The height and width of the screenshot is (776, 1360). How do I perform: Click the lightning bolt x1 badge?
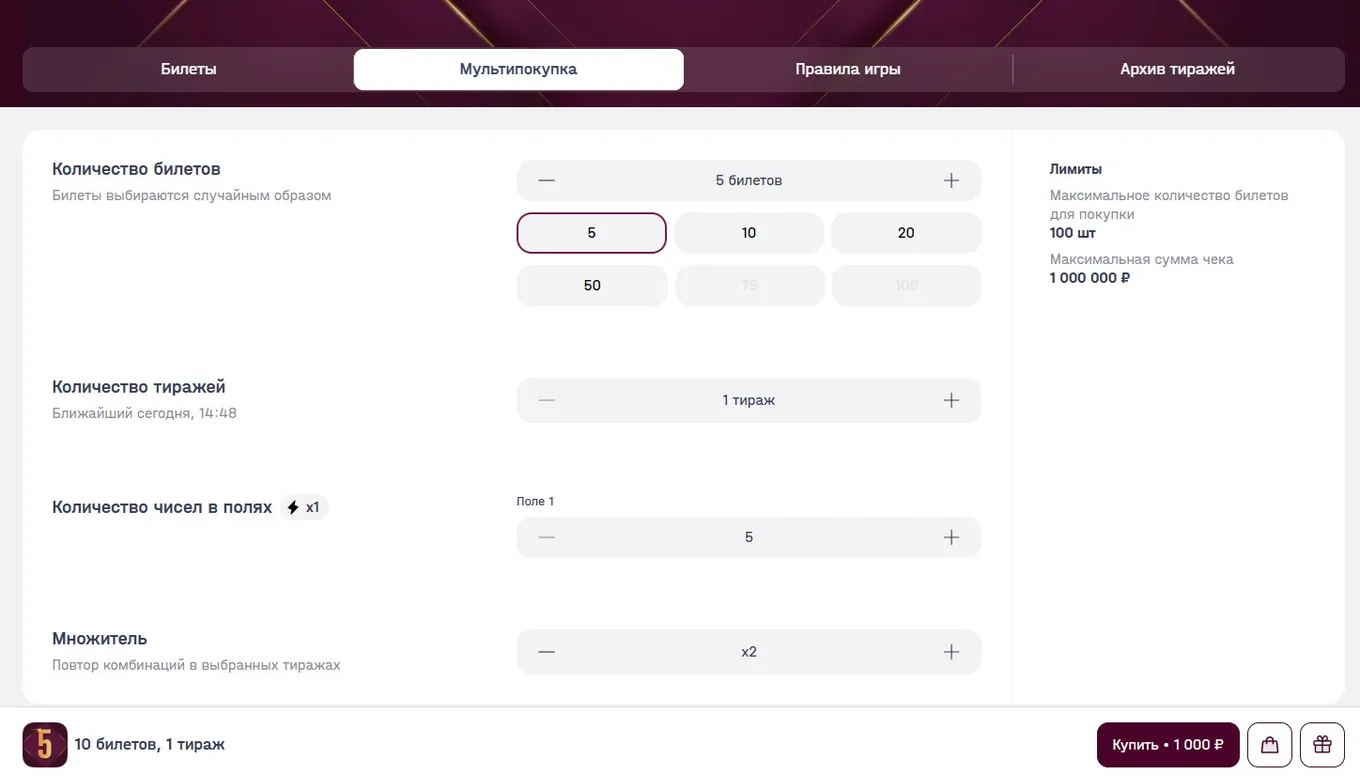coord(304,508)
